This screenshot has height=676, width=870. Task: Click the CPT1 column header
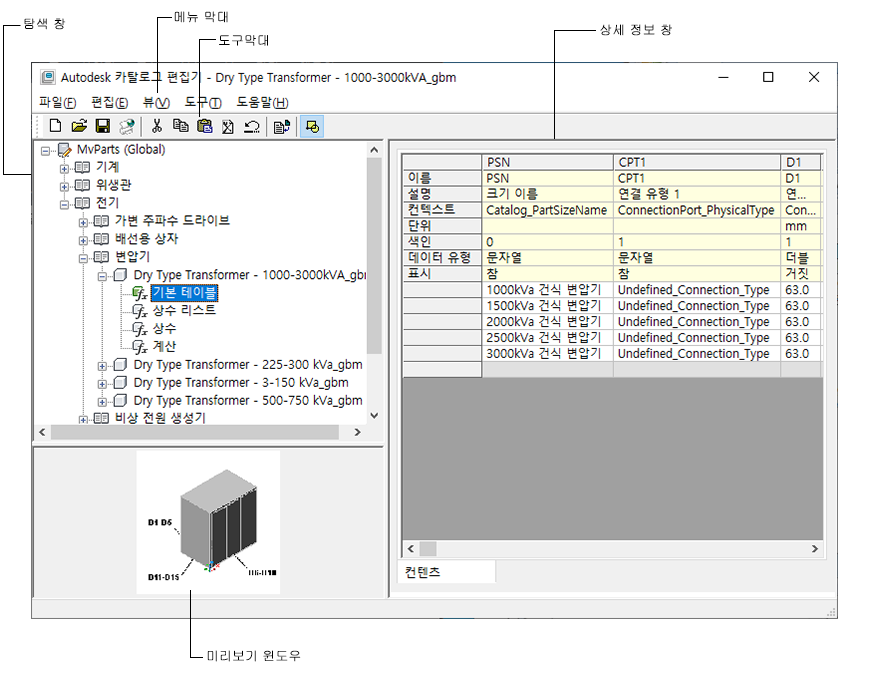[697, 162]
